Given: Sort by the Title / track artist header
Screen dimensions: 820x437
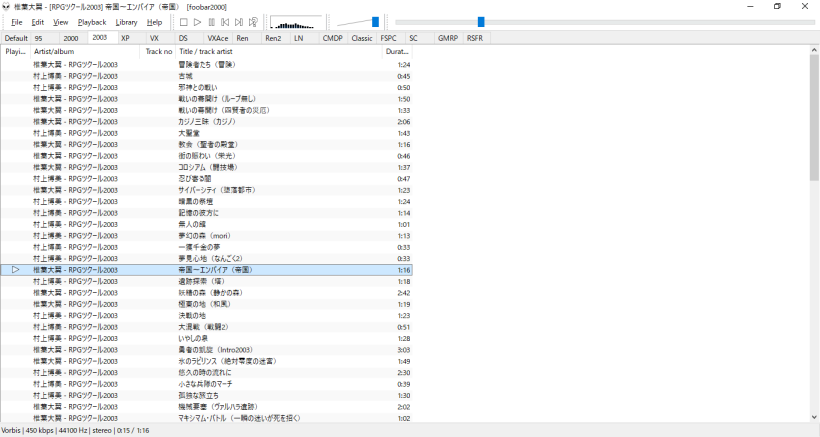Looking at the screenshot, I should click(279, 51).
